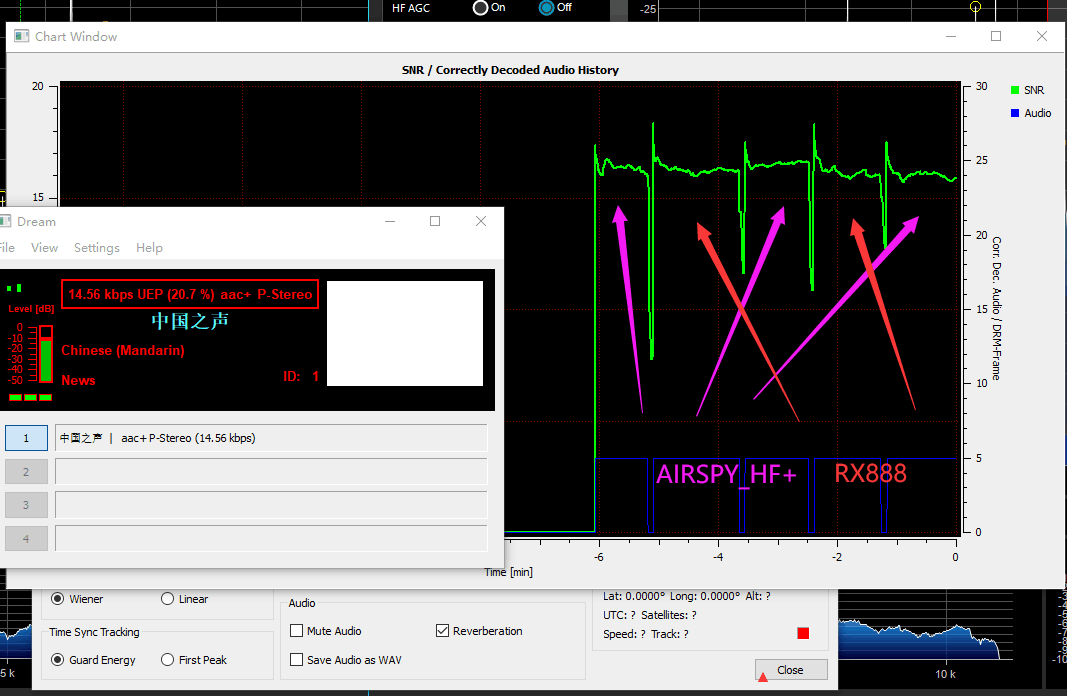
Task: Open the View menu in Dream
Action: click(x=44, y=248)
